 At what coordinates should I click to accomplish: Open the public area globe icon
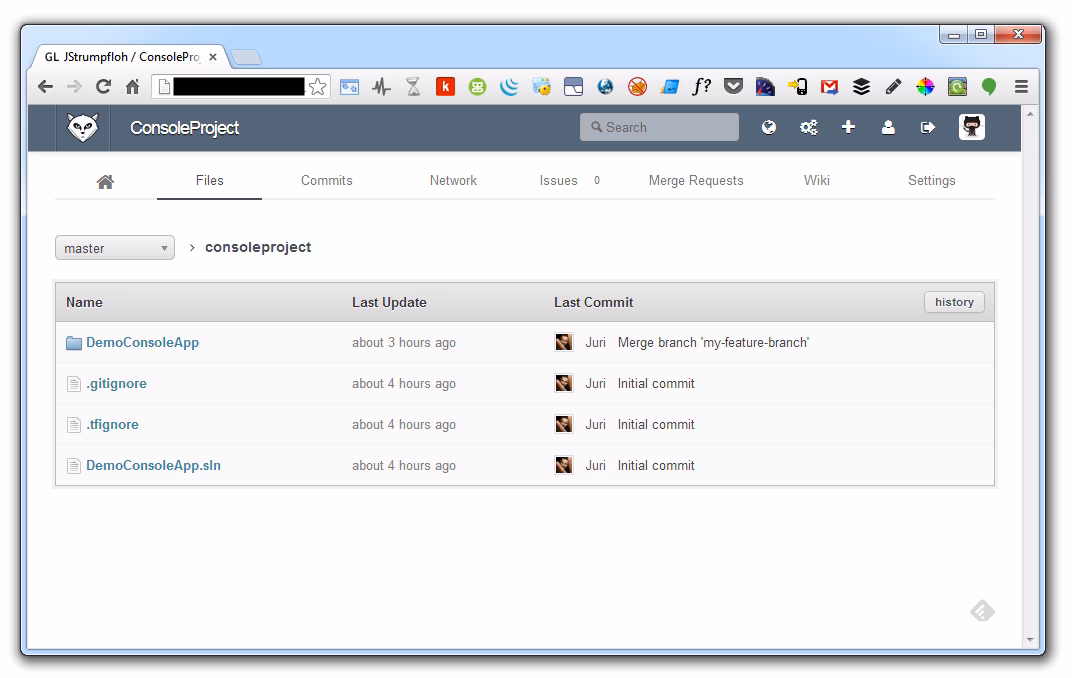click(769, 127)
